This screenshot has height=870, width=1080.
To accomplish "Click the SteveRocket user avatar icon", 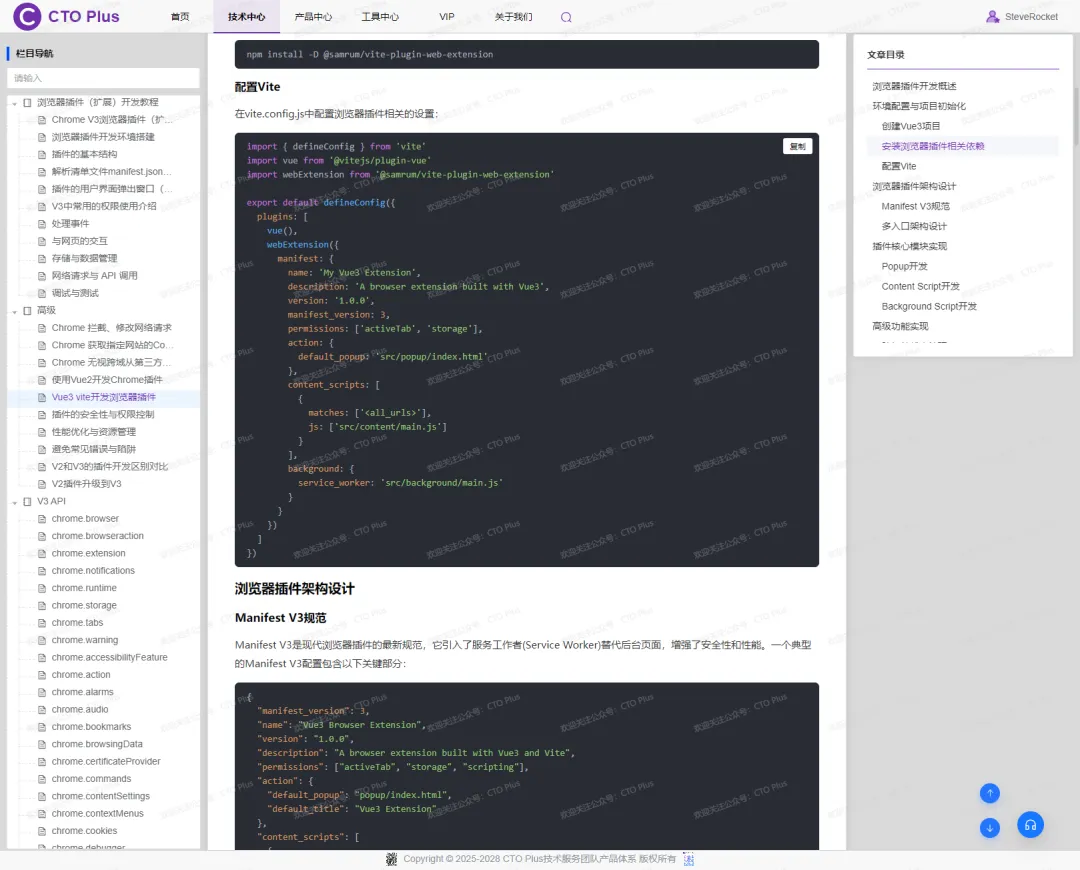I will (993, 17).
